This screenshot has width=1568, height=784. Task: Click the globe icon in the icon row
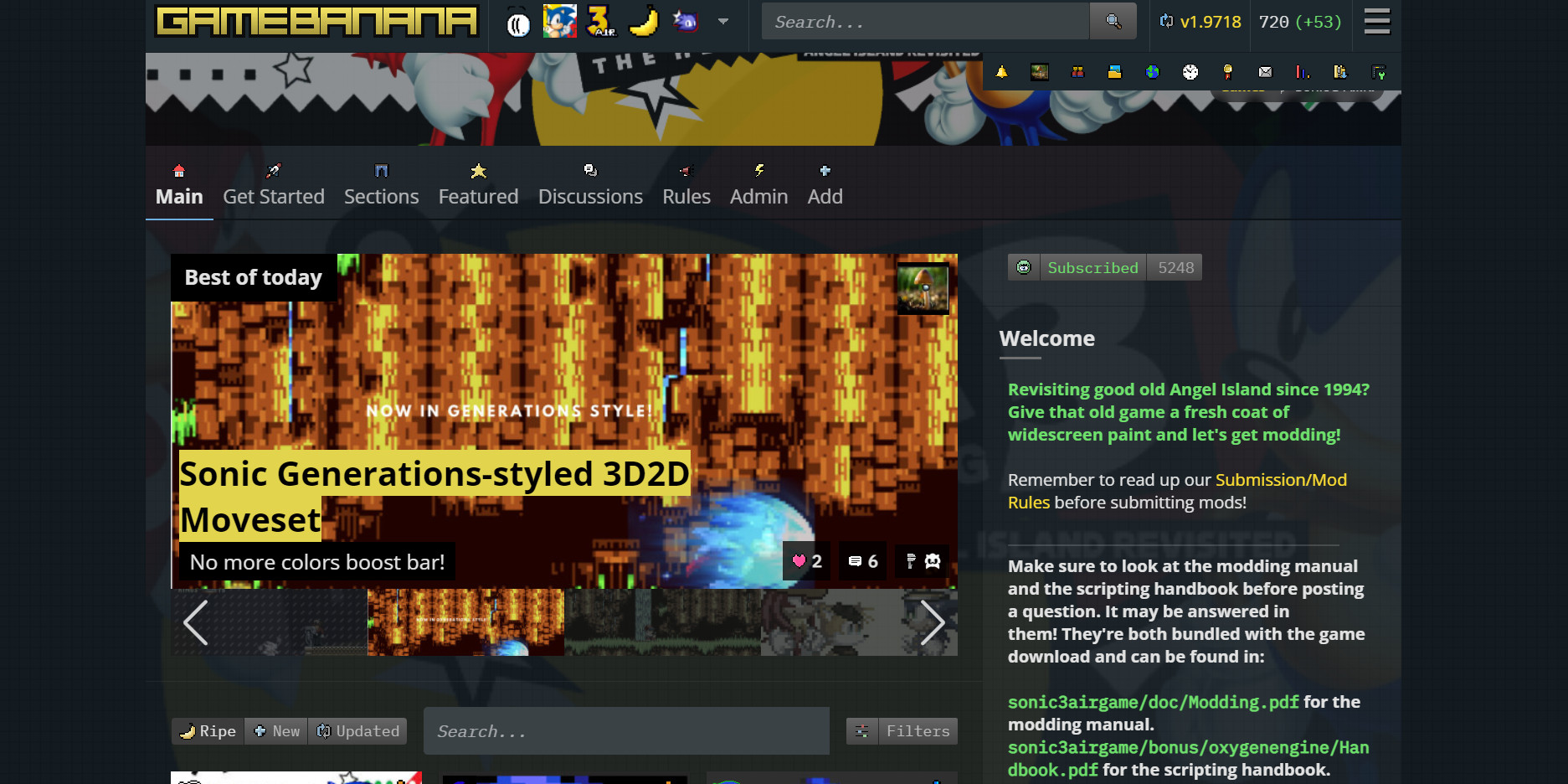[1153, 71]
